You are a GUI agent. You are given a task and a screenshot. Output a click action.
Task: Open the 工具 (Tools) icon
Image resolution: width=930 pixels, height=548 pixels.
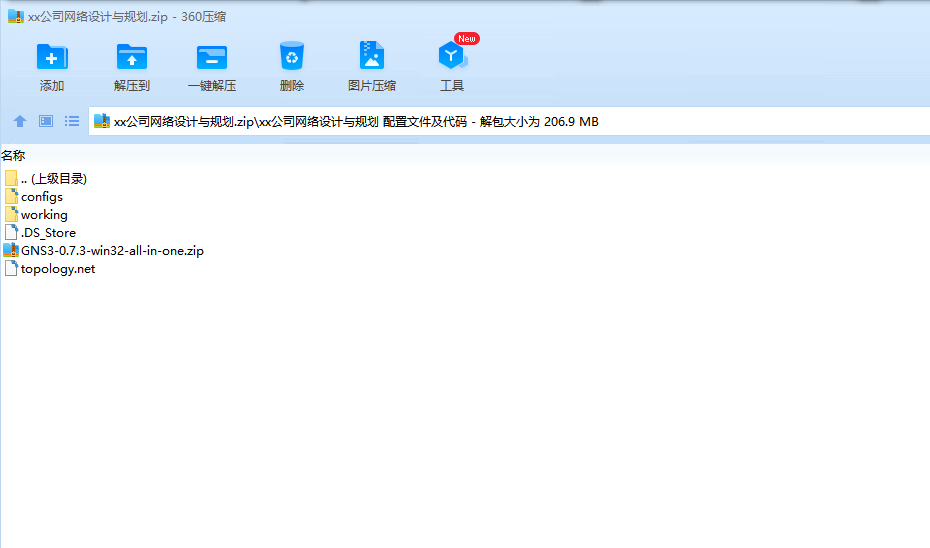coord(453,56)
